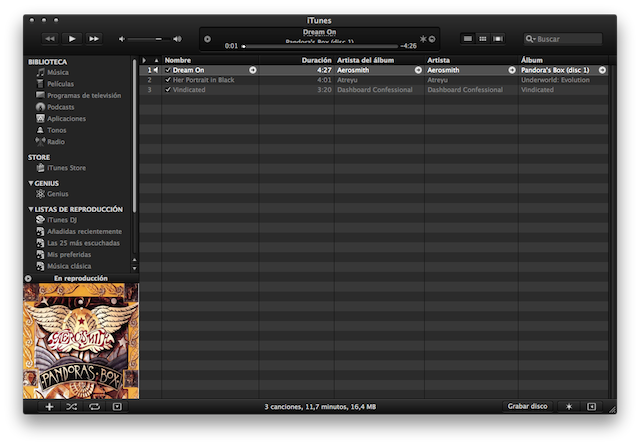Uncheck the Dream On checkbox
Image resolution: width=640 pixels, height=446 pixels.
[168, 70]
